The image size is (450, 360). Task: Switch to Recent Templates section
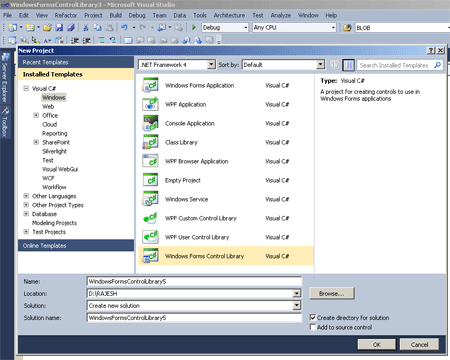pyautogui.click(x=76, y=62)
